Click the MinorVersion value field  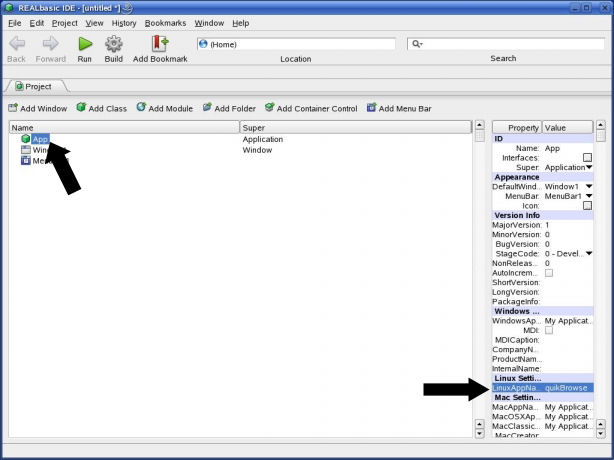pyautogui.click(x=547, y=235)
